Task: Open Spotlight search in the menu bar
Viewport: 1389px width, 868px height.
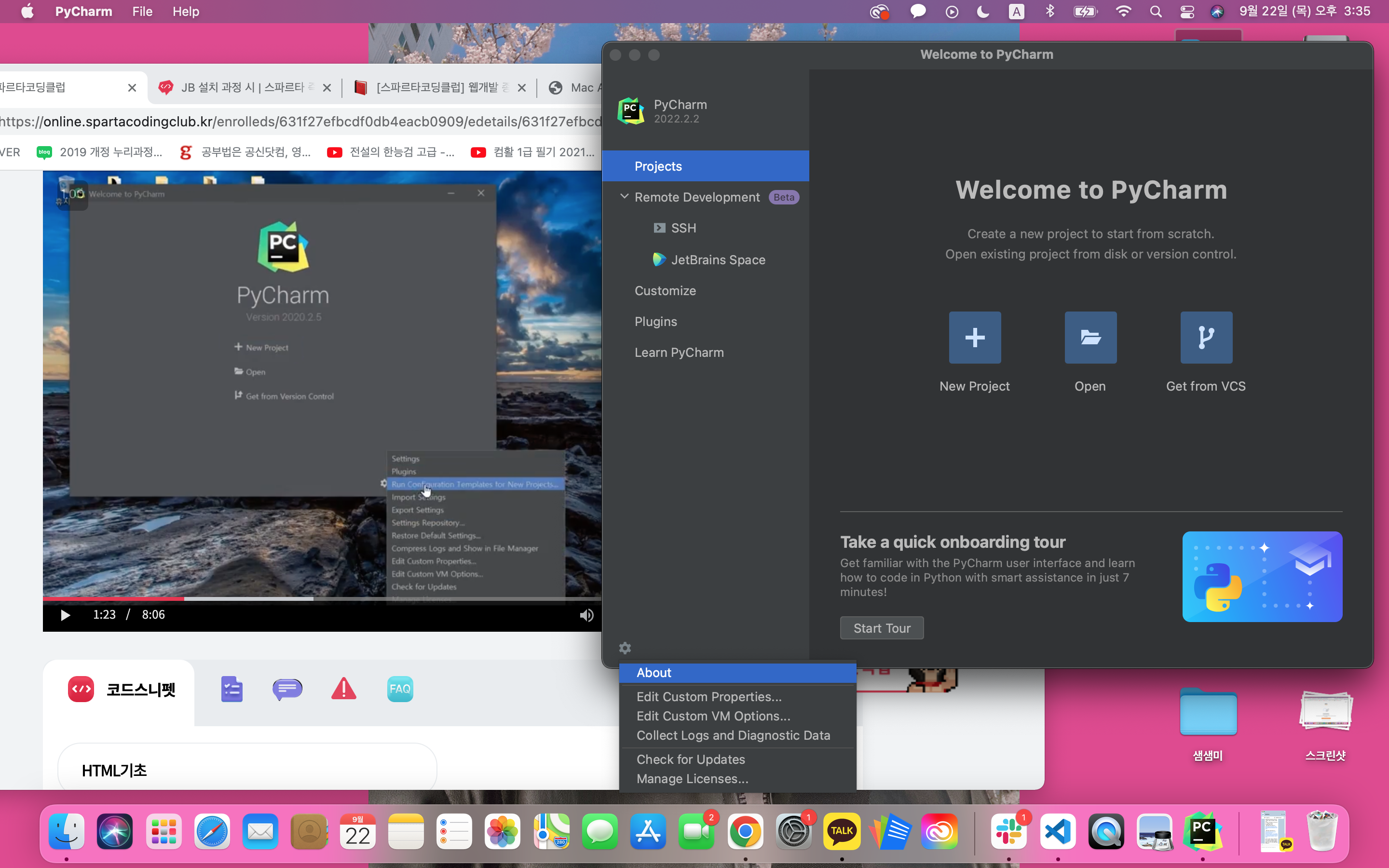Action: point(1156,12)
